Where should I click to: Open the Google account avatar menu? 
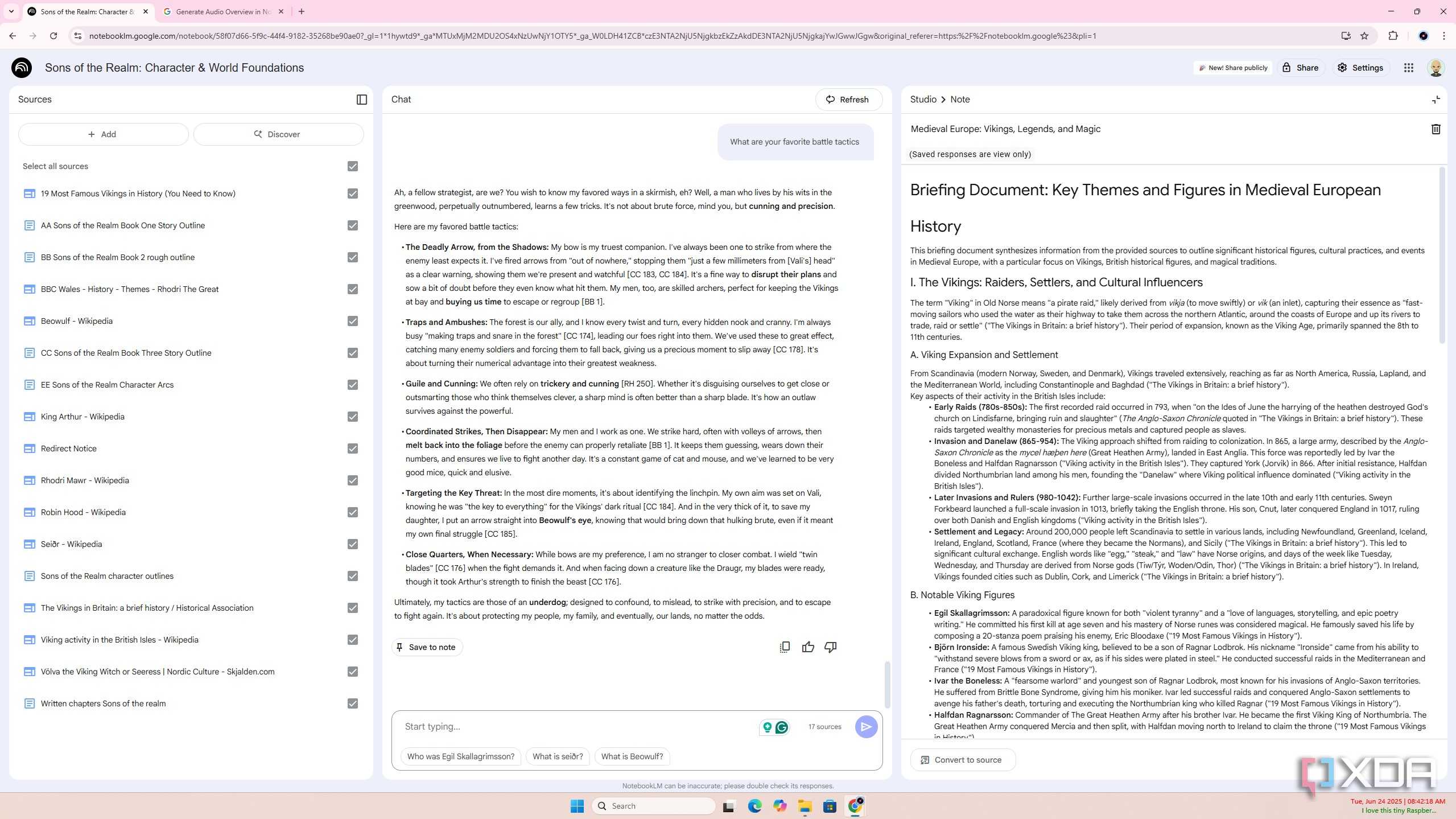[x=1436, y=68]
